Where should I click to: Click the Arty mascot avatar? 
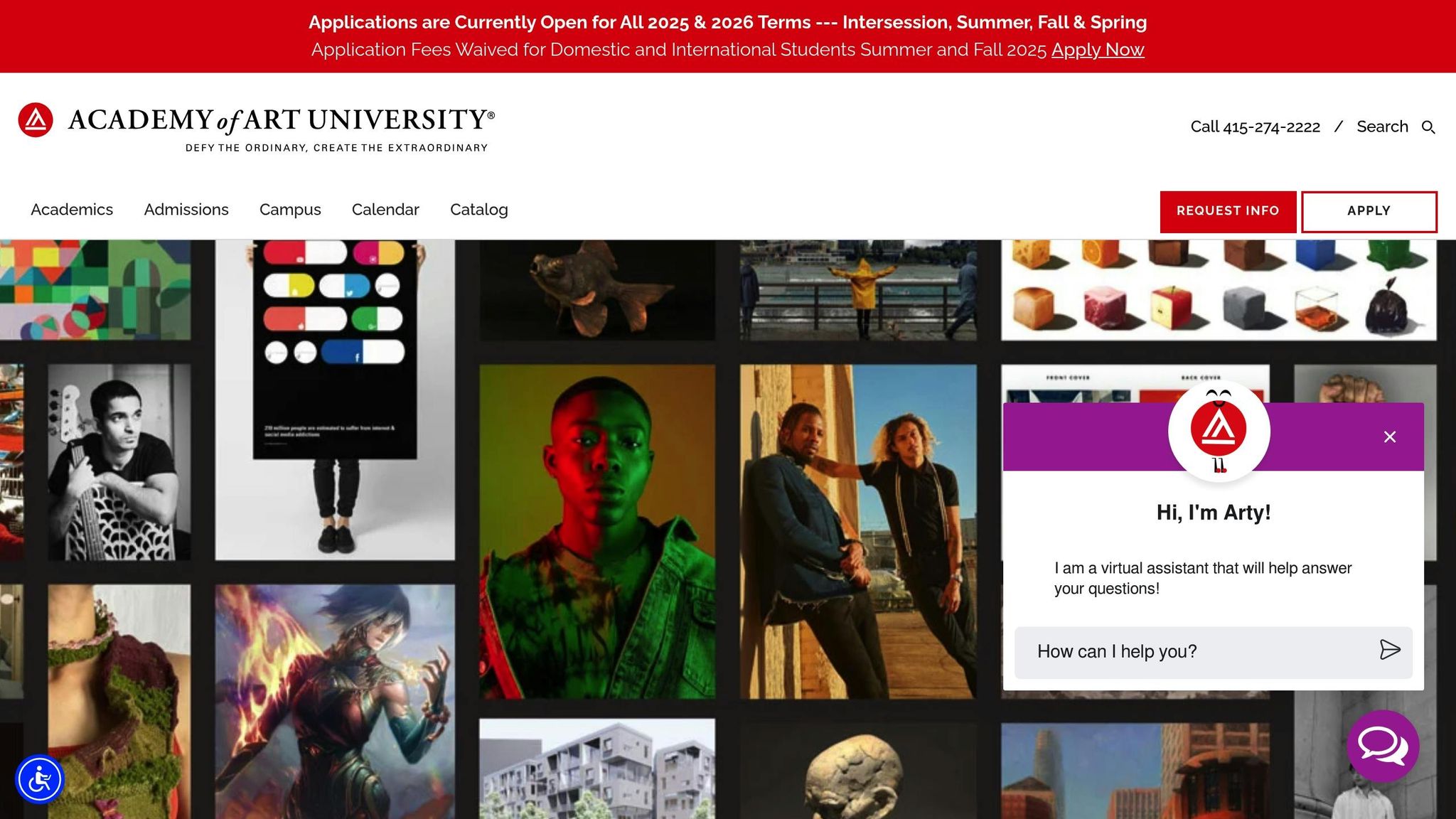1219,432
